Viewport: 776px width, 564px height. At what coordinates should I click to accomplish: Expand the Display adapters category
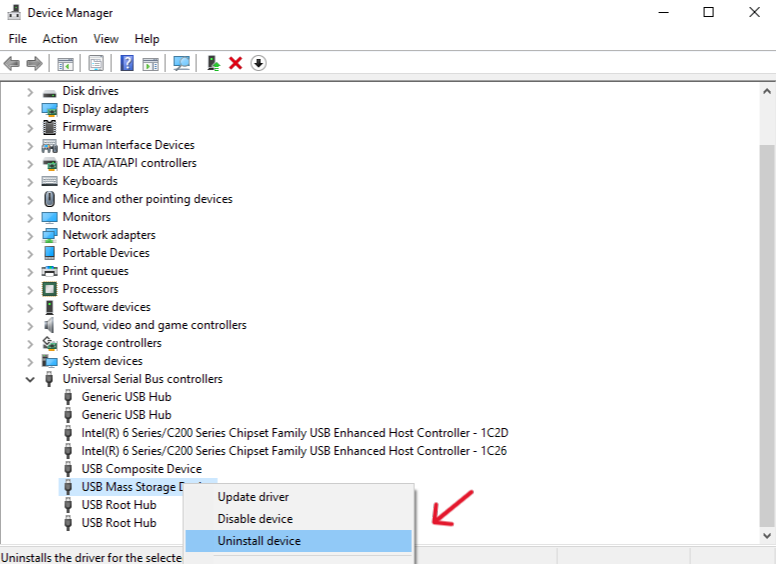[30, 110]
